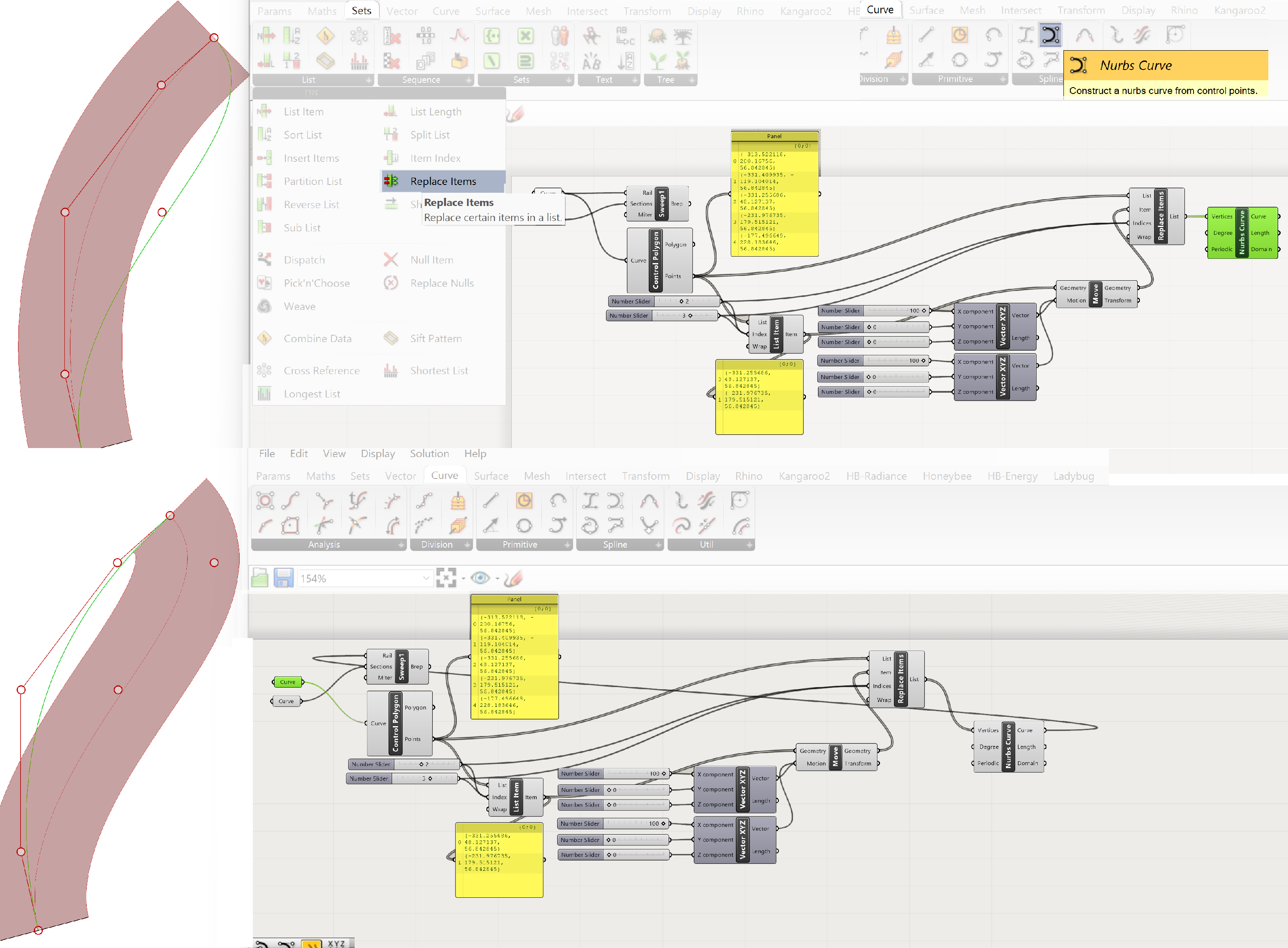Click the green folder Open file icon
Image resolution: width=1288 pixels, height=948 pixels.
click(259, 578)
